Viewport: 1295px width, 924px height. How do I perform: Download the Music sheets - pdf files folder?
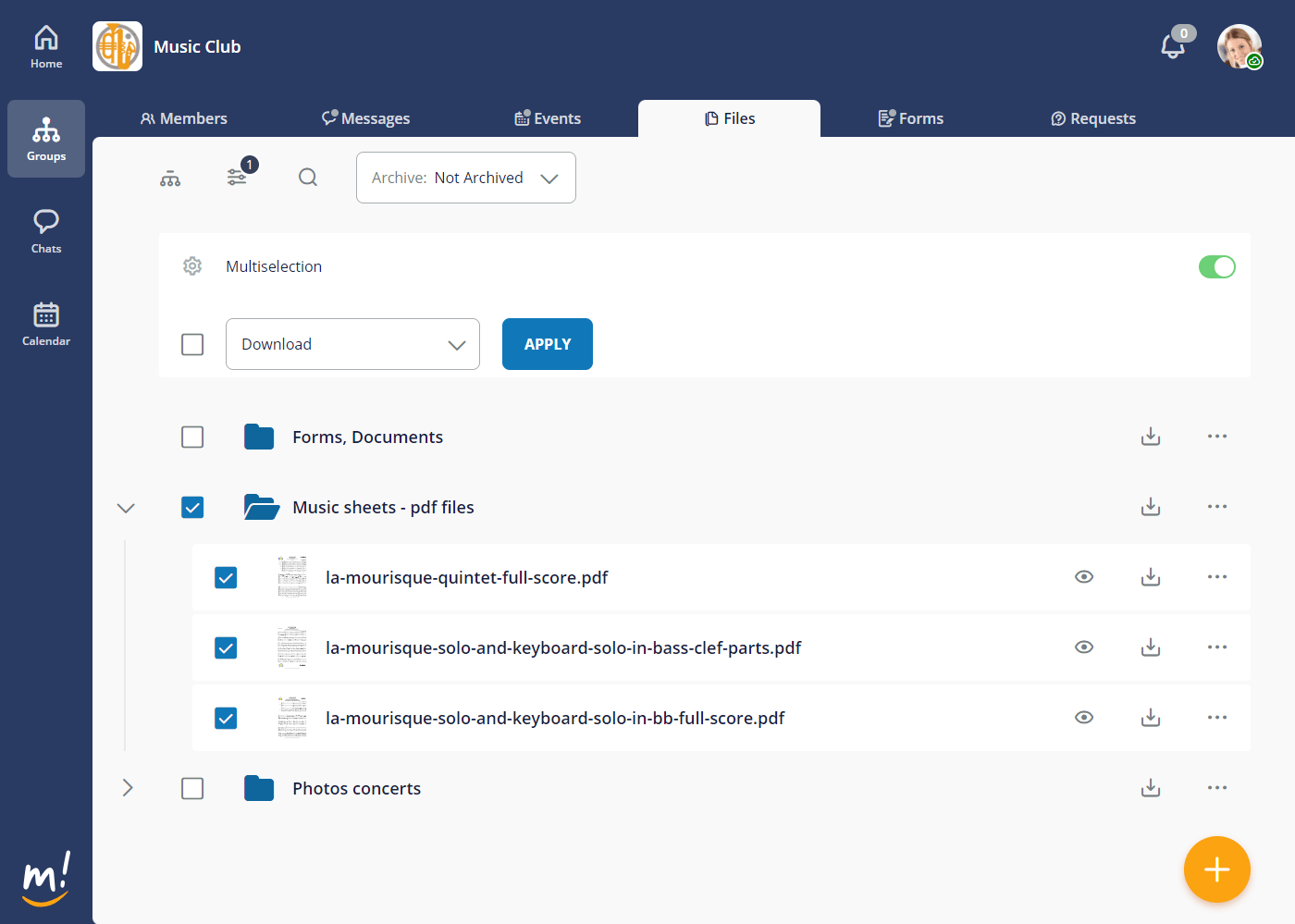point(1151,507)
